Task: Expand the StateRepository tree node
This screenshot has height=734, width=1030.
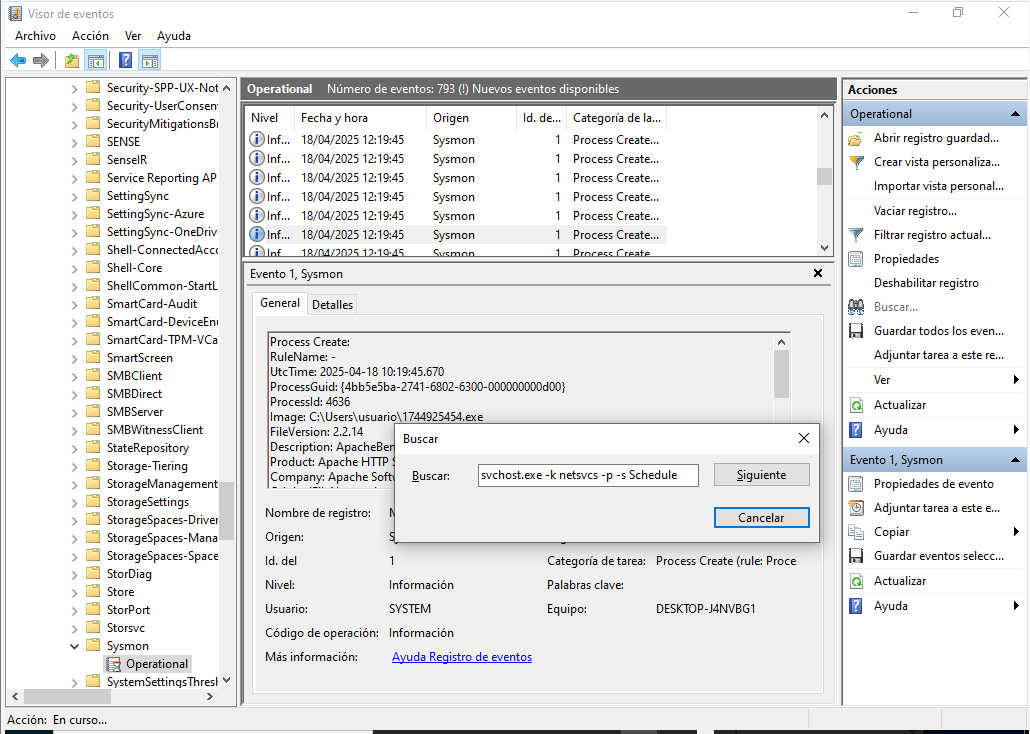Action: tap(74, 448)
